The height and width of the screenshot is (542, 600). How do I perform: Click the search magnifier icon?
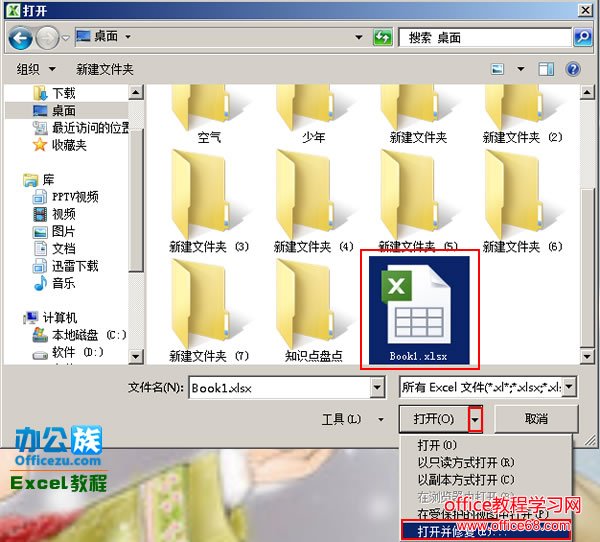click(583, 37)
